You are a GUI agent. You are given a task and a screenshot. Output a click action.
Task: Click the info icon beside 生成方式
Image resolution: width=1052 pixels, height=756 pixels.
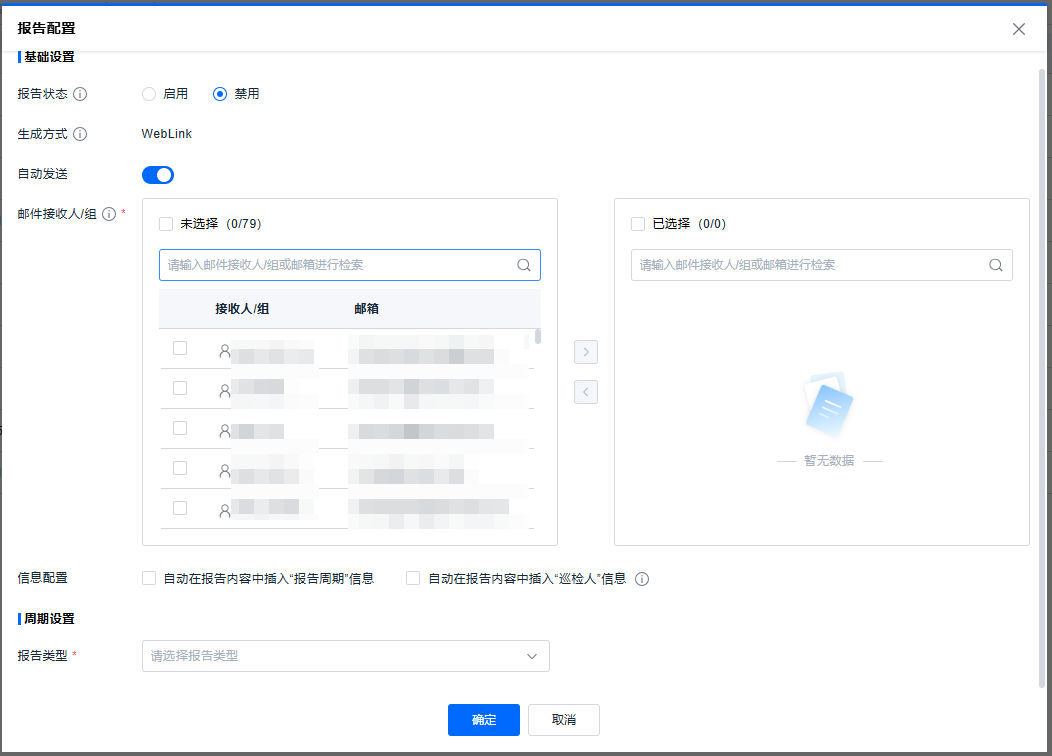[x=80, y=134]
